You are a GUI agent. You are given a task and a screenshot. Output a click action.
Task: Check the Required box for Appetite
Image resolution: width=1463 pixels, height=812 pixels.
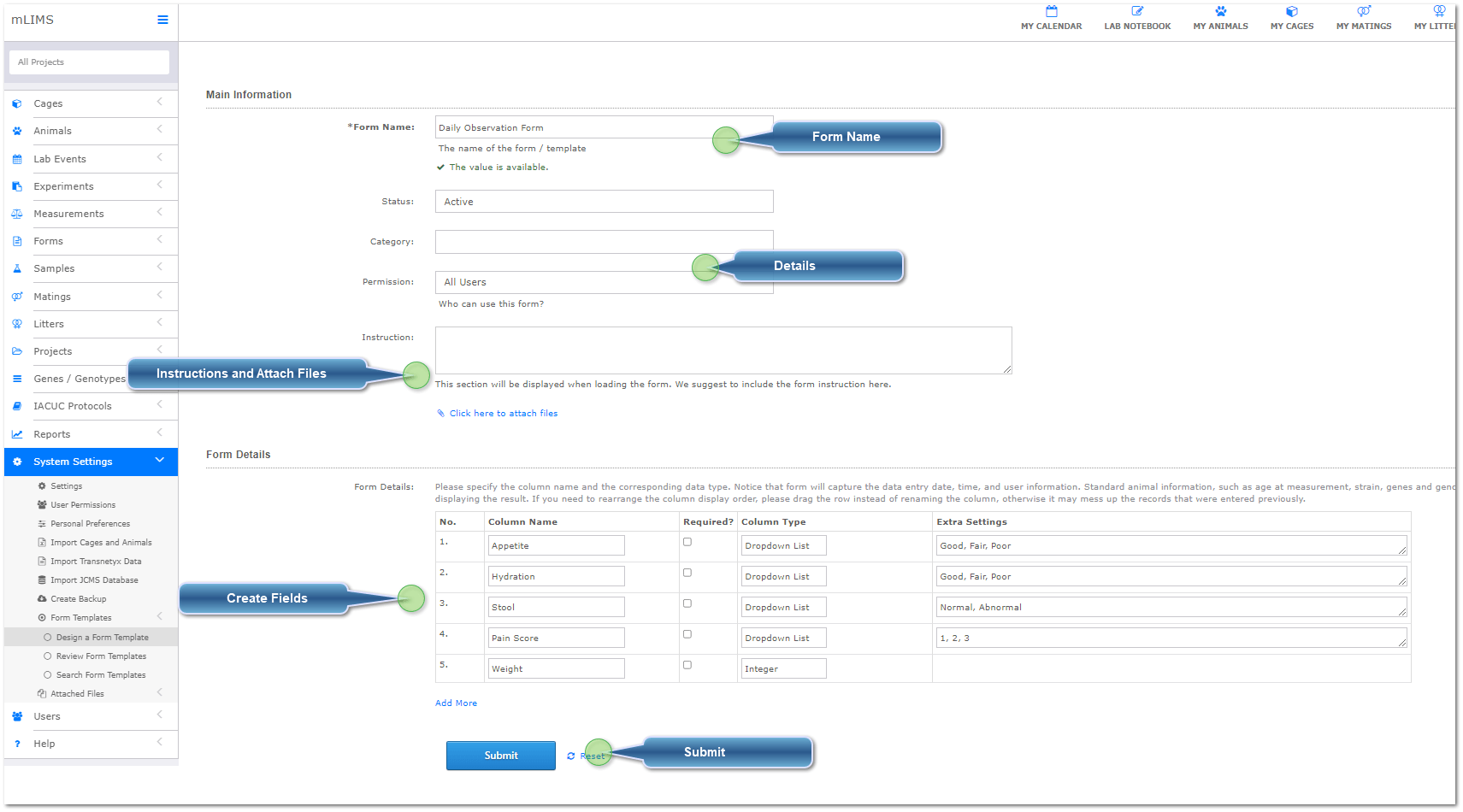pyautogui.click(x=687, y=541)
